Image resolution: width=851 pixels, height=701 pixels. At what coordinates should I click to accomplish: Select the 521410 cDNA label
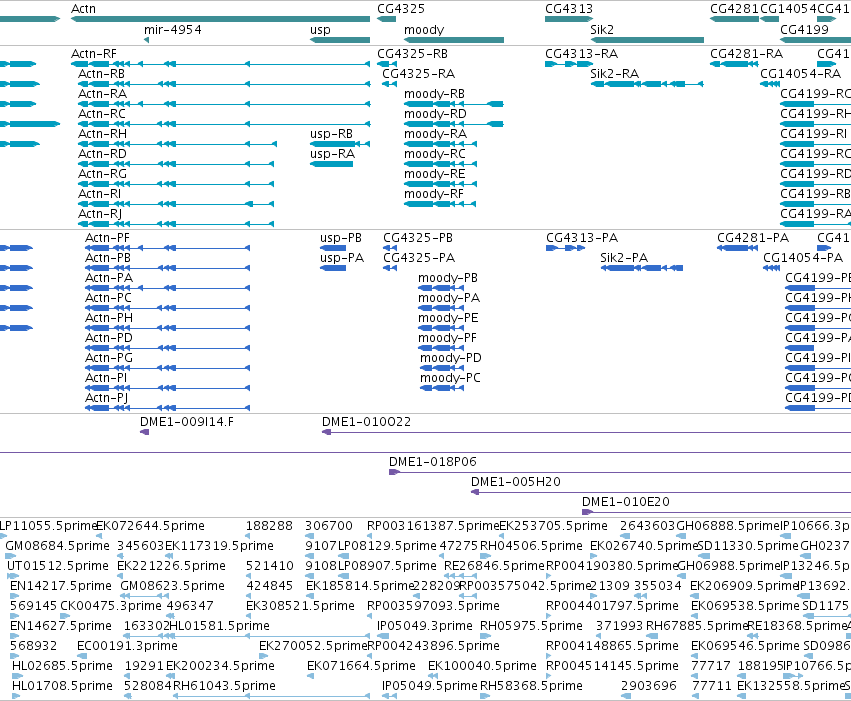click(270, 566)
